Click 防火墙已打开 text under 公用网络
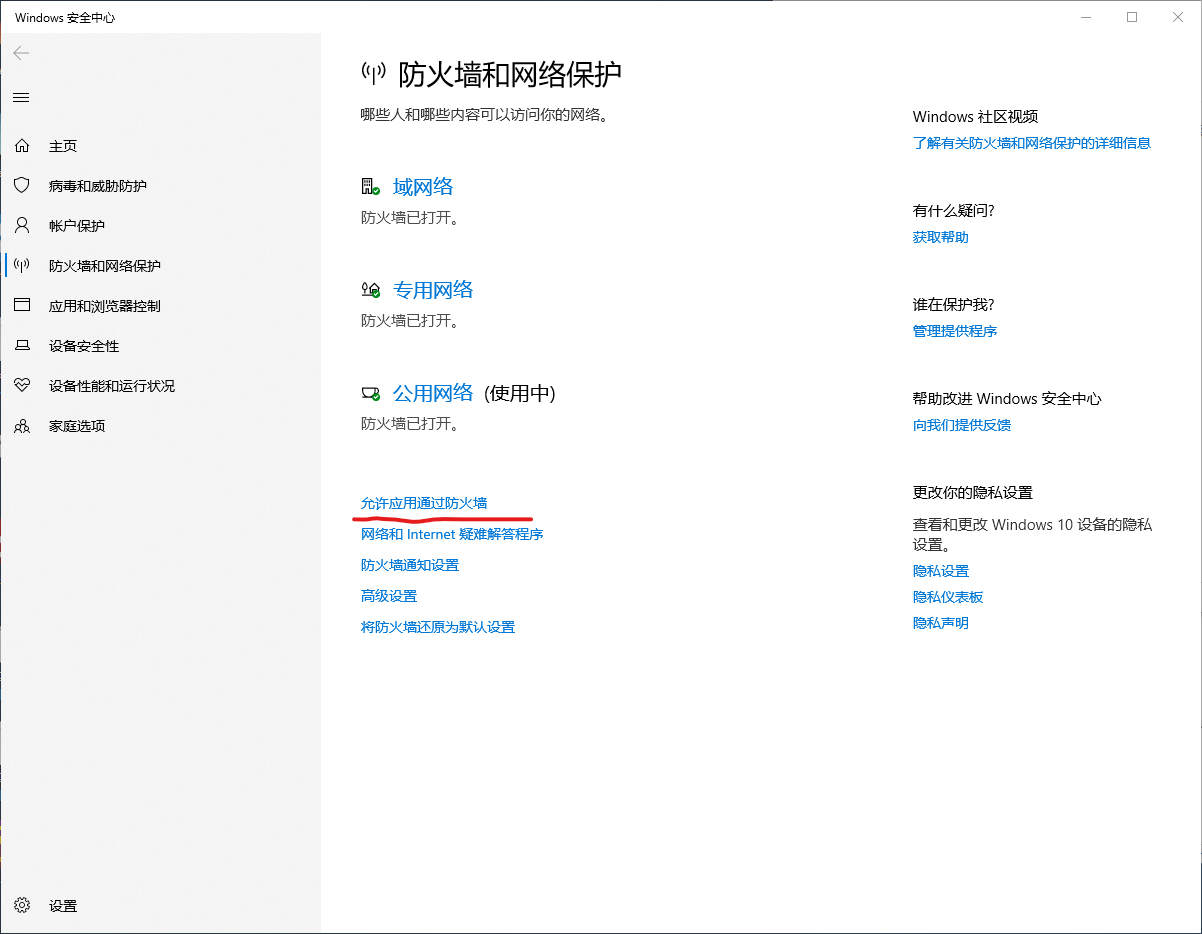Screen dimensions: 1202x934 click(x=410, y=423)
